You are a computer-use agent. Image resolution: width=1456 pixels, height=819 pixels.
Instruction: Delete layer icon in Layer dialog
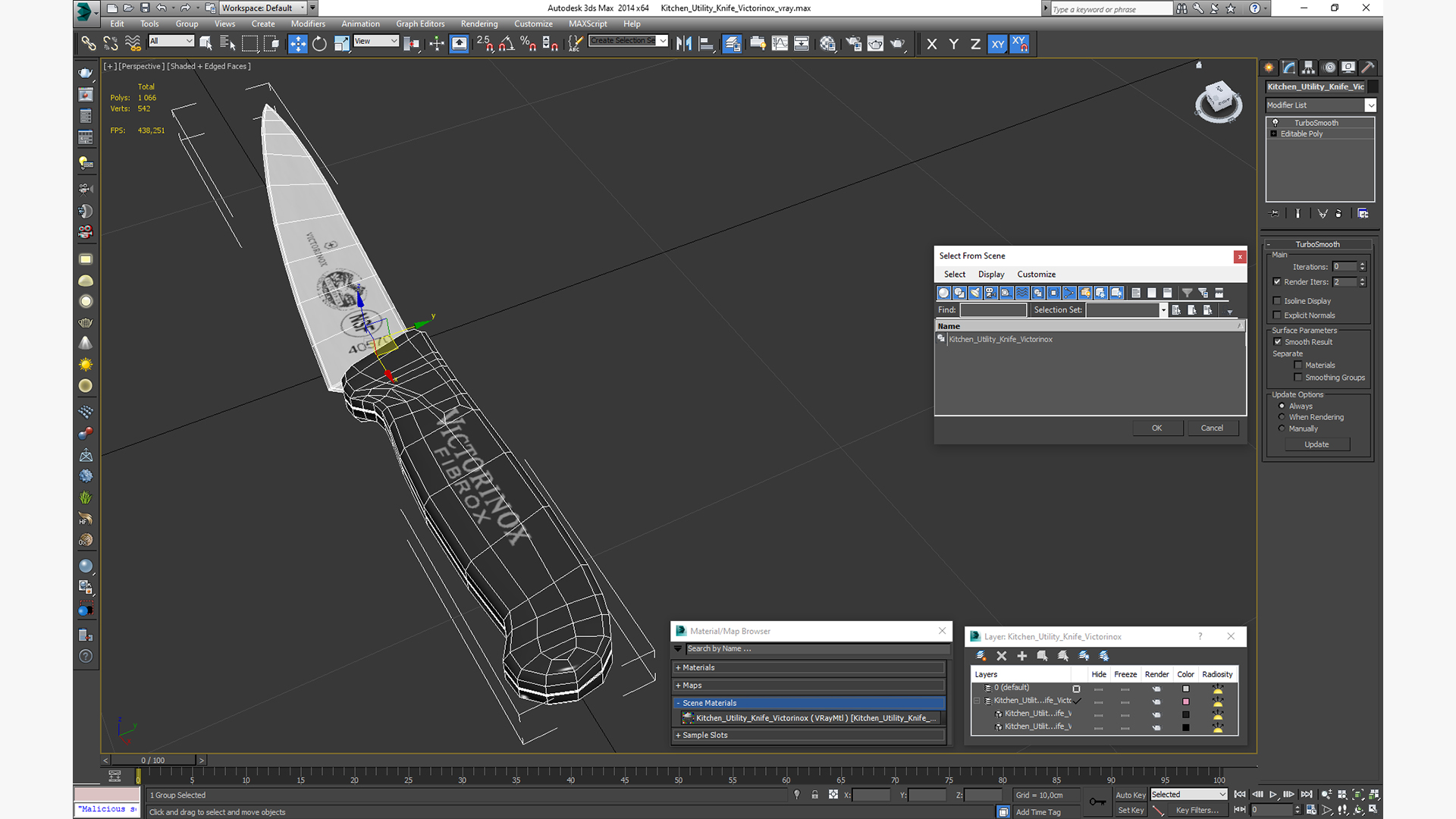pos(1001,656)
